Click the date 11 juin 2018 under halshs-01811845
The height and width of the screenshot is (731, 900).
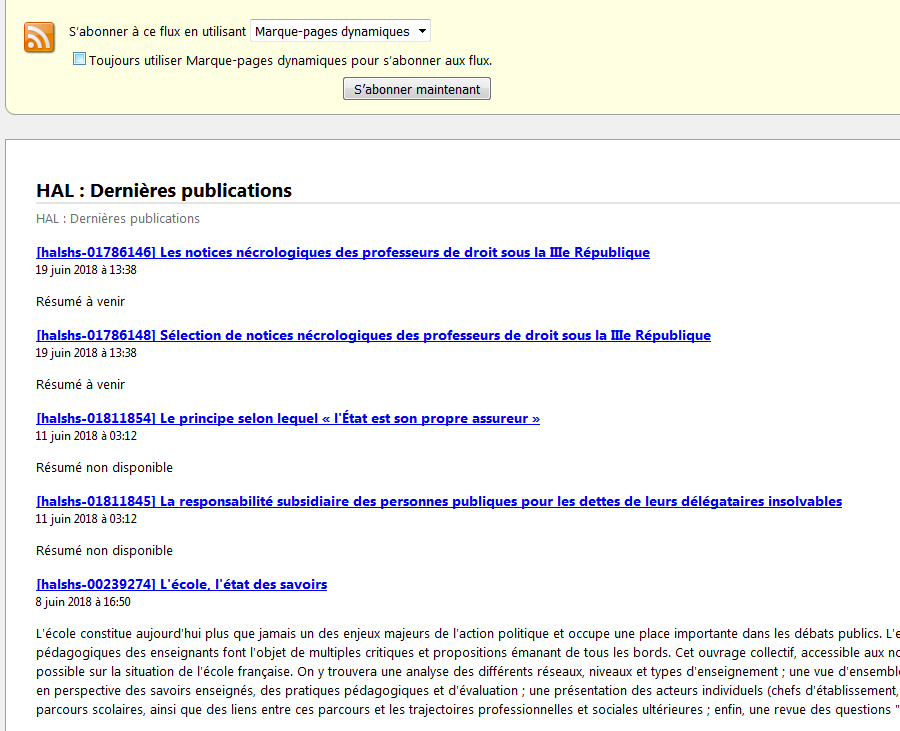86,519
